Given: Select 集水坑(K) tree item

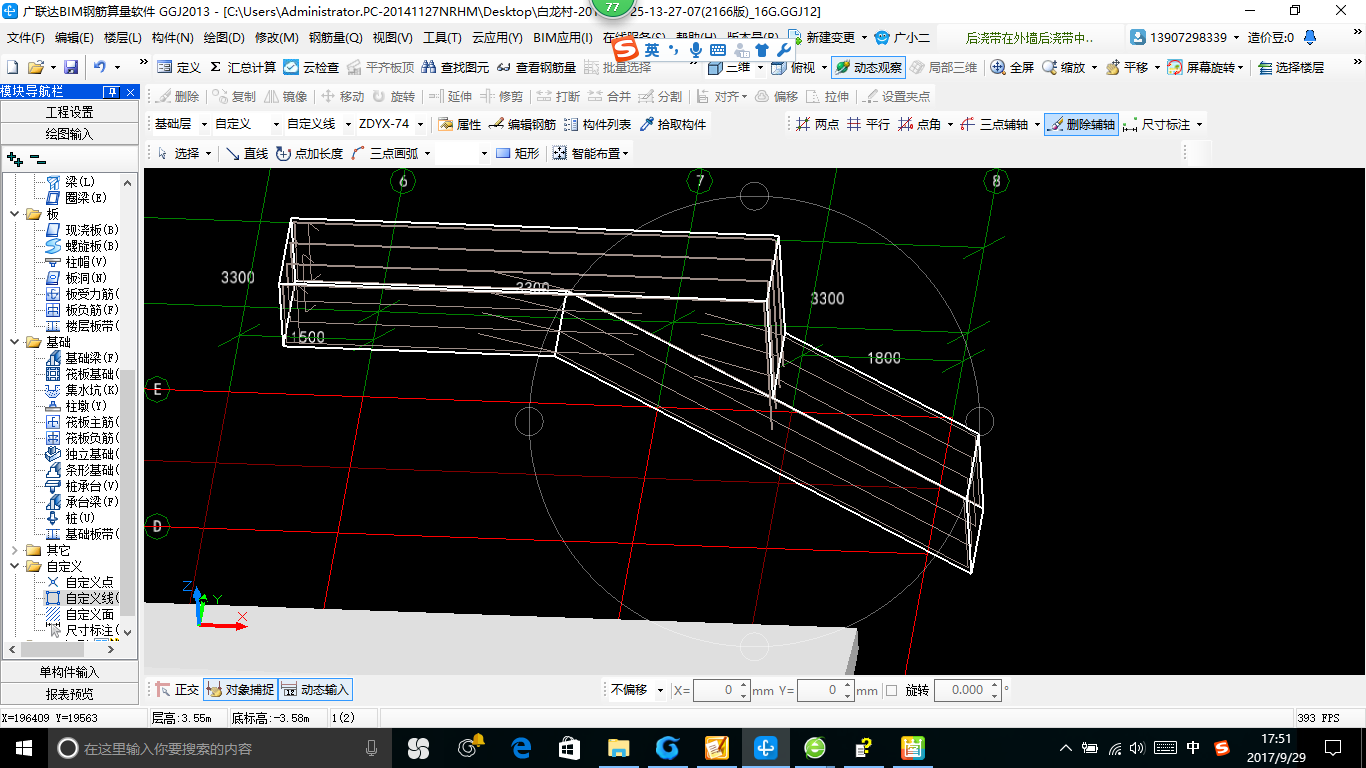Looking at the screenshot, I should [83, 390].
